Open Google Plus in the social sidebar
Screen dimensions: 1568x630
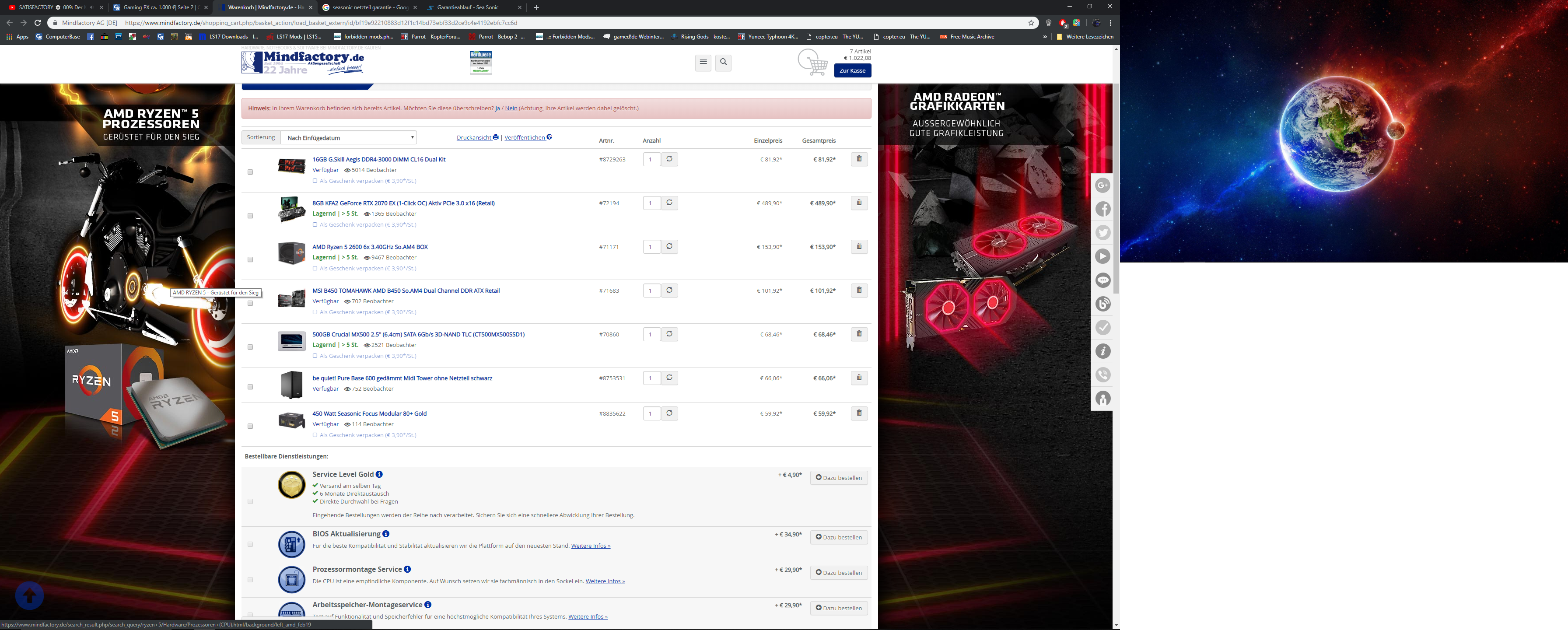(1102, 185)
